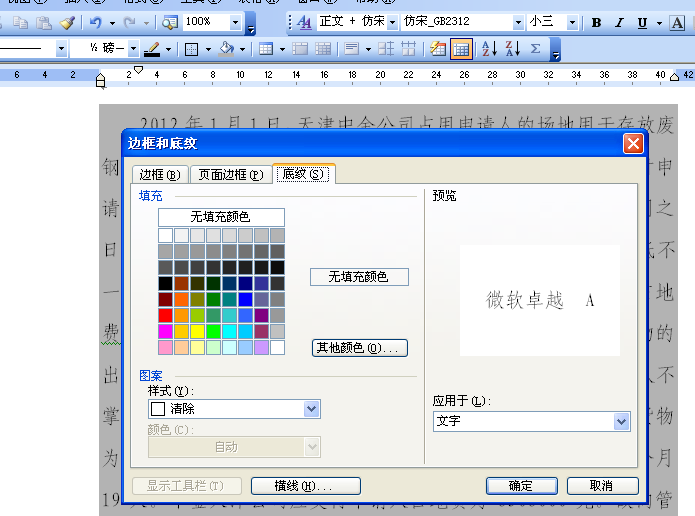Open the 100% zoom dropdown
The height and width of the screenshot is (516, 695).
[x=235, y=22]
